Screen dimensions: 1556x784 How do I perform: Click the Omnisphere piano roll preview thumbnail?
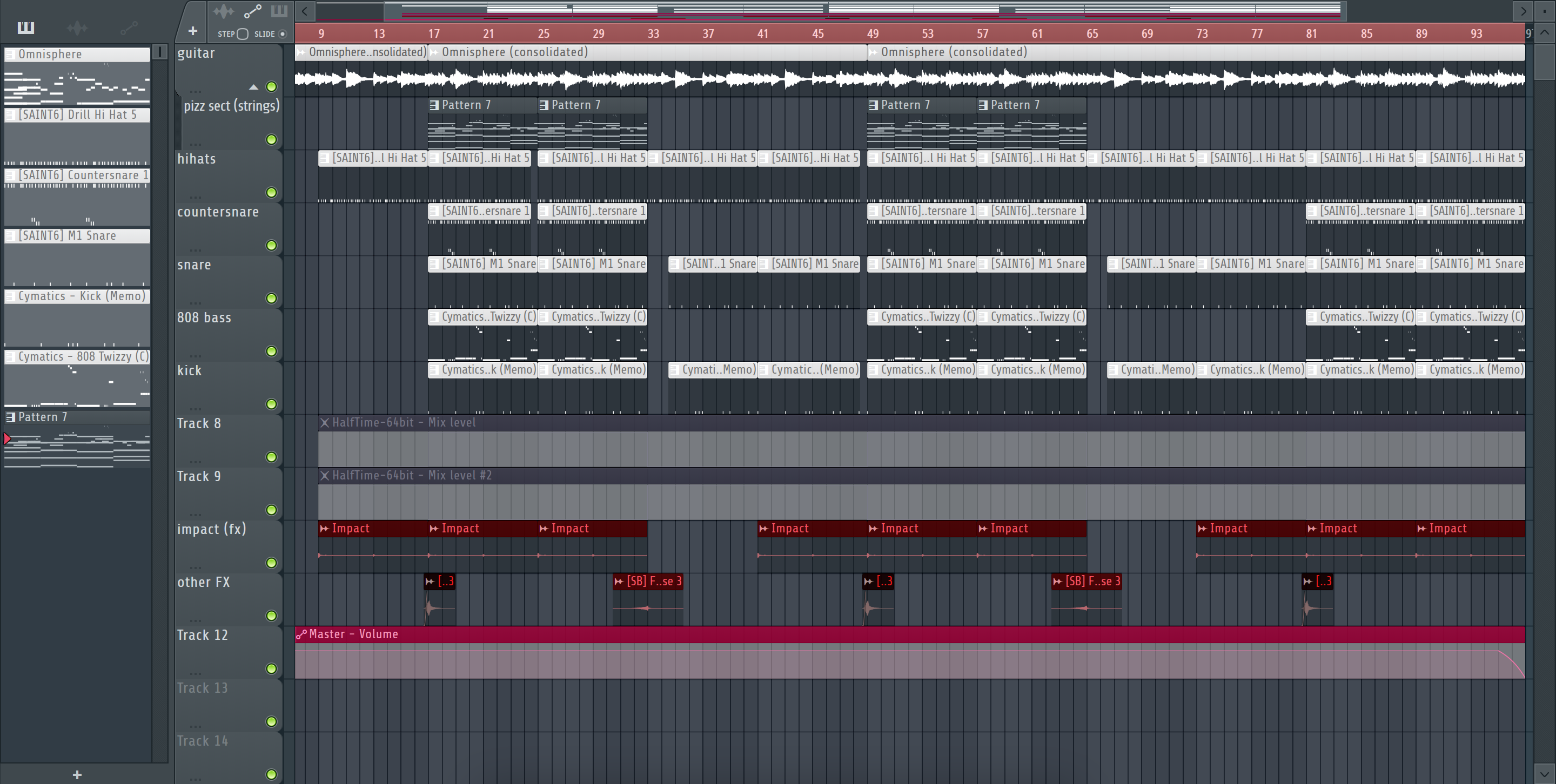[x=77, y=84]
